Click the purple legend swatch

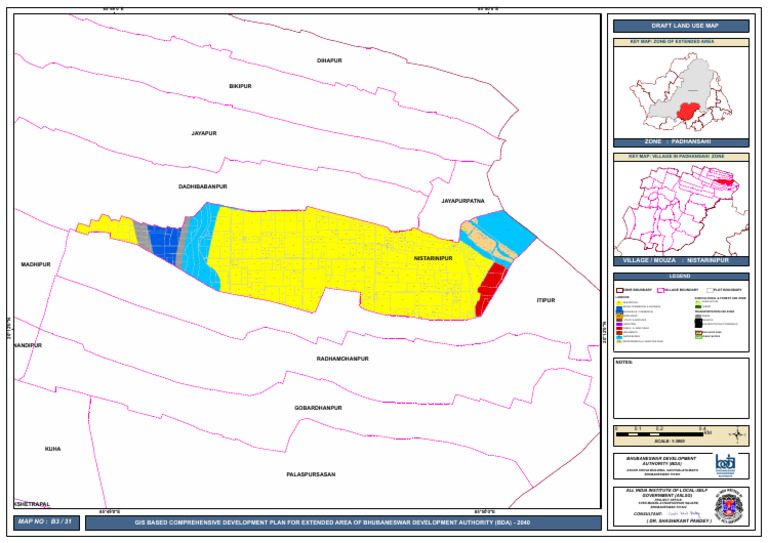pyautogui.click(x=619, y=324)
